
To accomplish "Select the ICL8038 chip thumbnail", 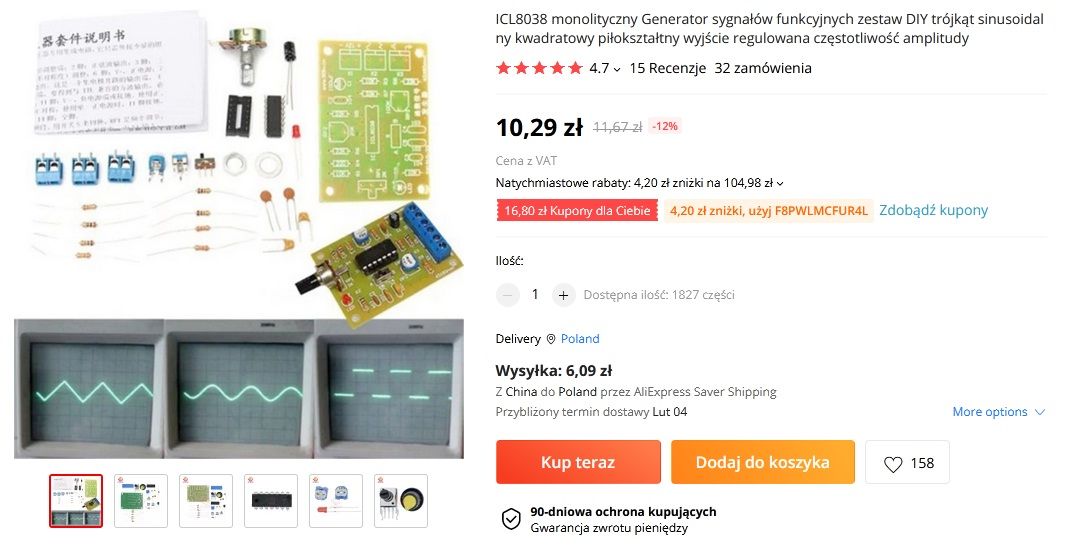I will click(271, 501).
